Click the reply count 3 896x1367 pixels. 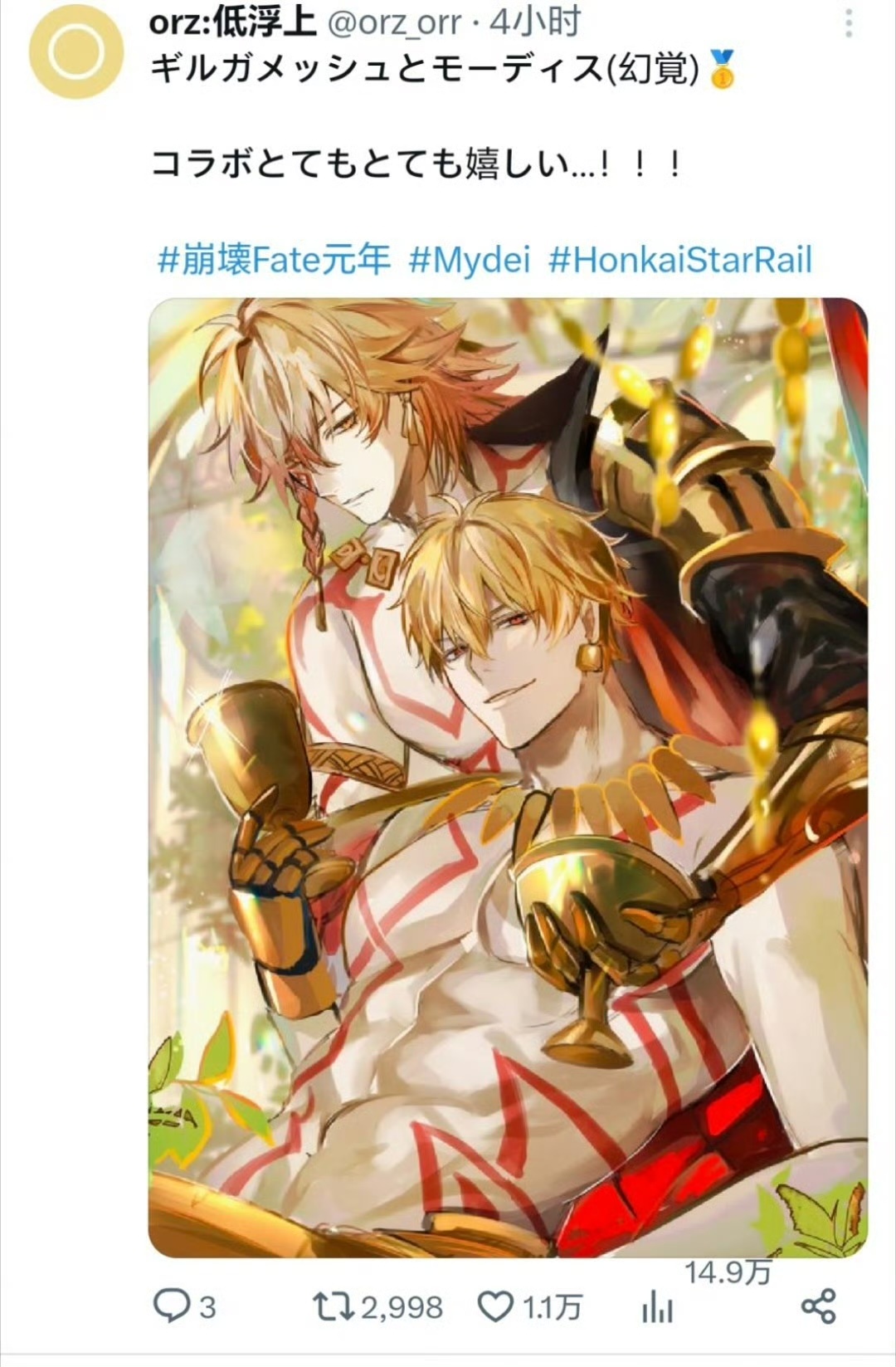pyautogui.click(x=207, y=1308)
